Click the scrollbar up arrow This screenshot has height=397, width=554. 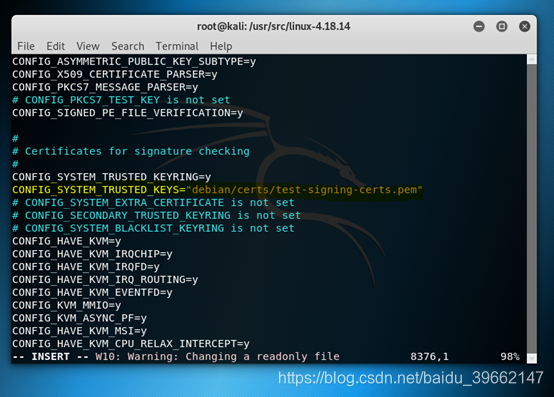532,59
